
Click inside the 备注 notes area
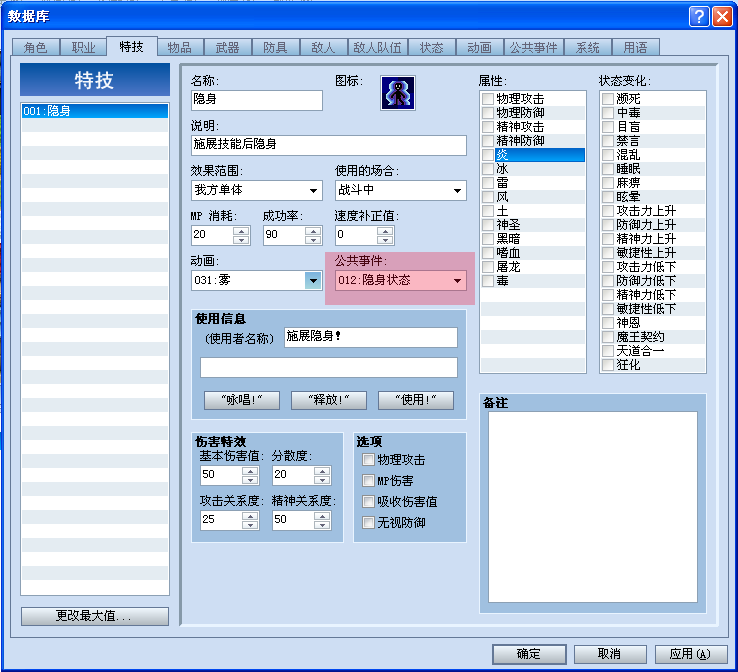[x=593, y=507]
